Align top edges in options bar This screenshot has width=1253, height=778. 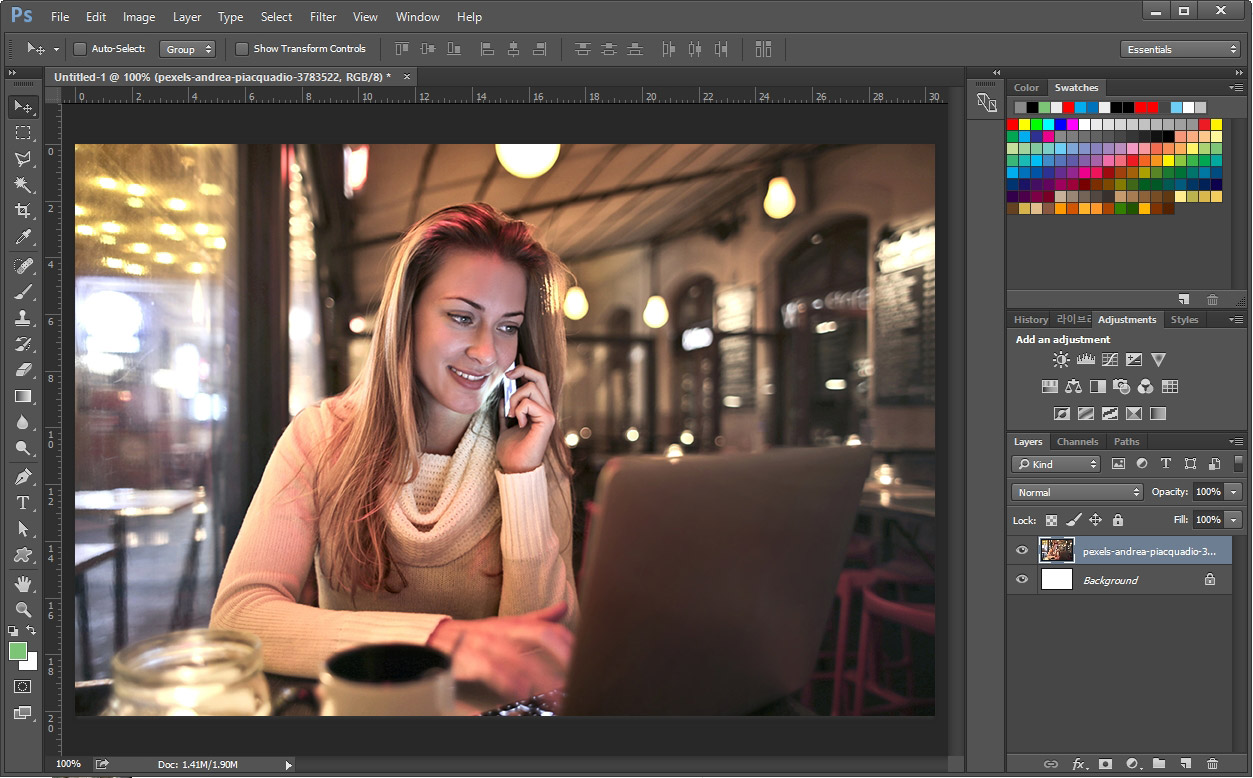(x=402, y=48)
